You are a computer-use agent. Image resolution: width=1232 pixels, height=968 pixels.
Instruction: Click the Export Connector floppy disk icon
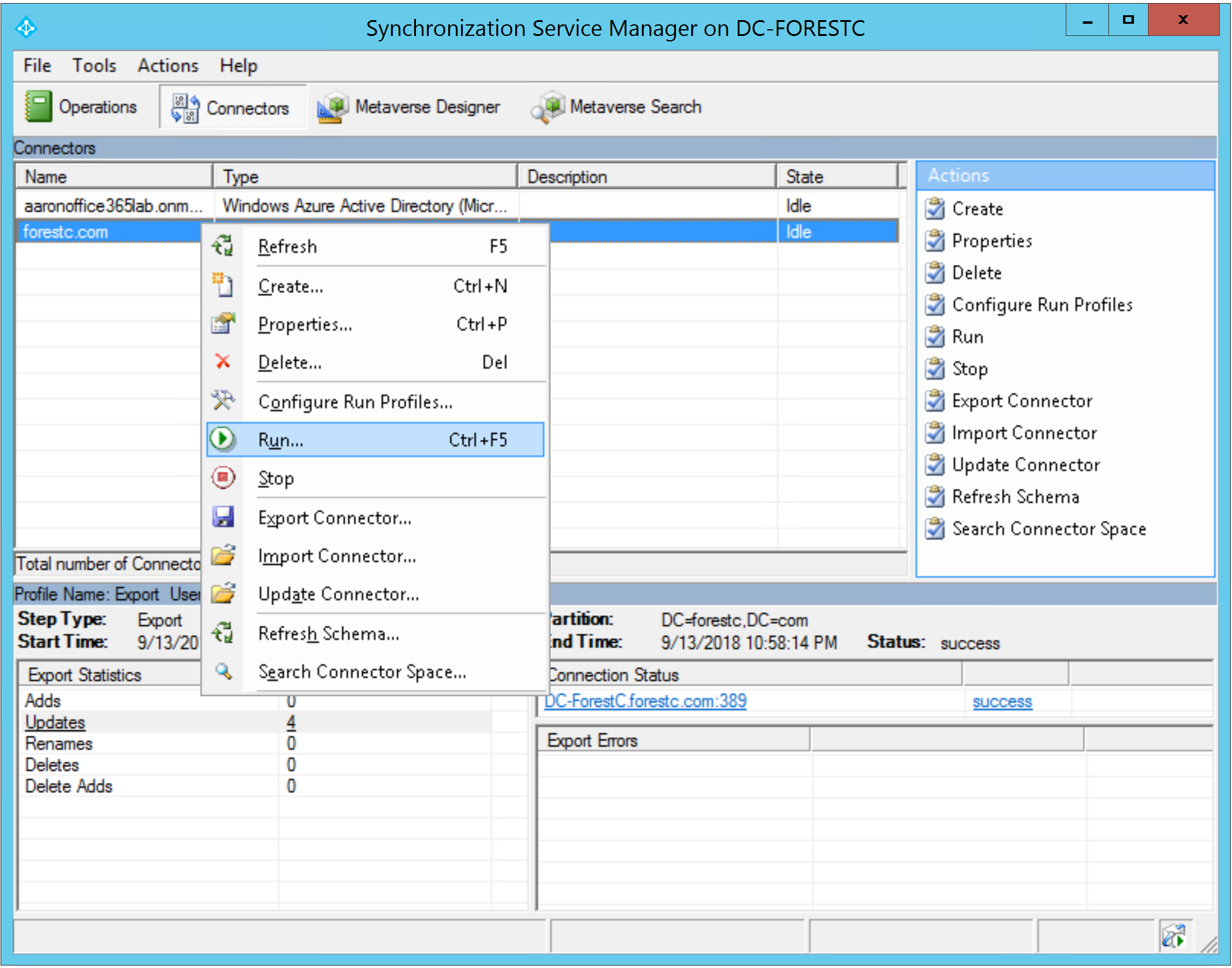click(223, 517)
